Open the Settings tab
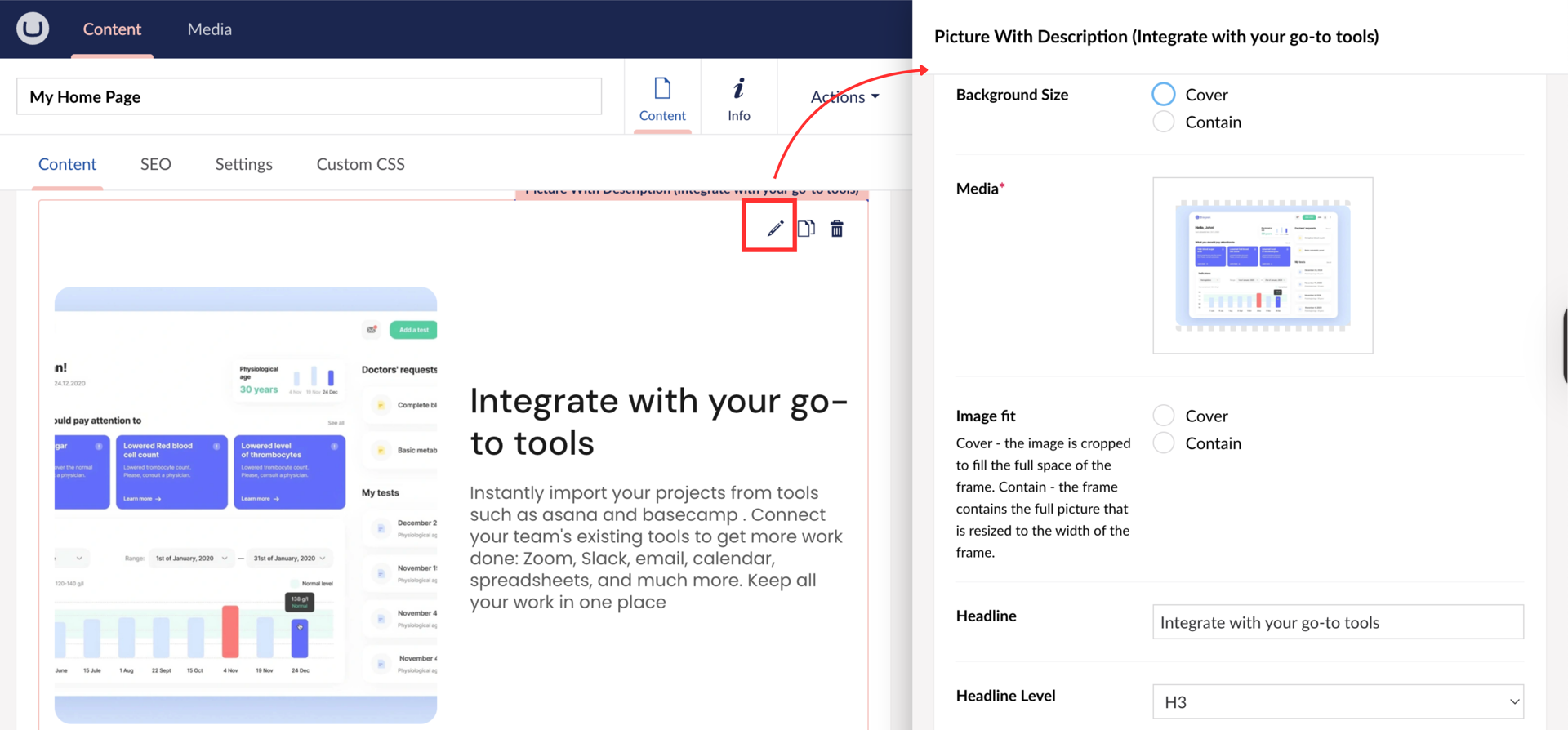Viewport: 1568px width, 730px height. 243,164
